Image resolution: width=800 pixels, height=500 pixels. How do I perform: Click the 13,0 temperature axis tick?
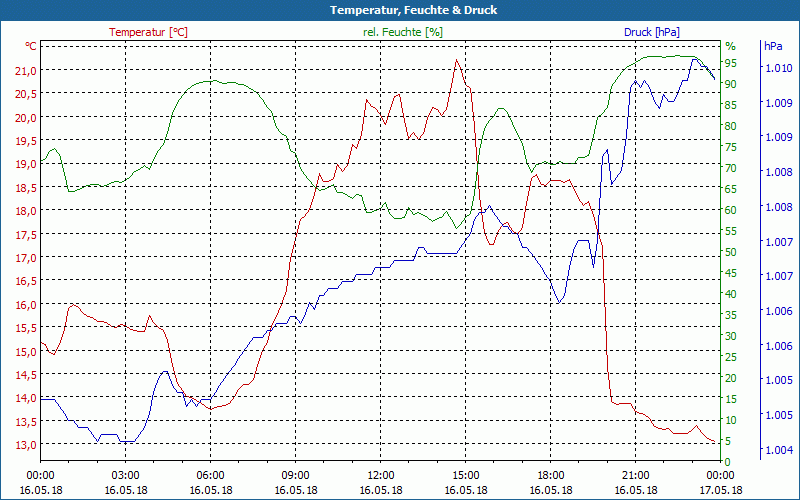click(26, 445)
